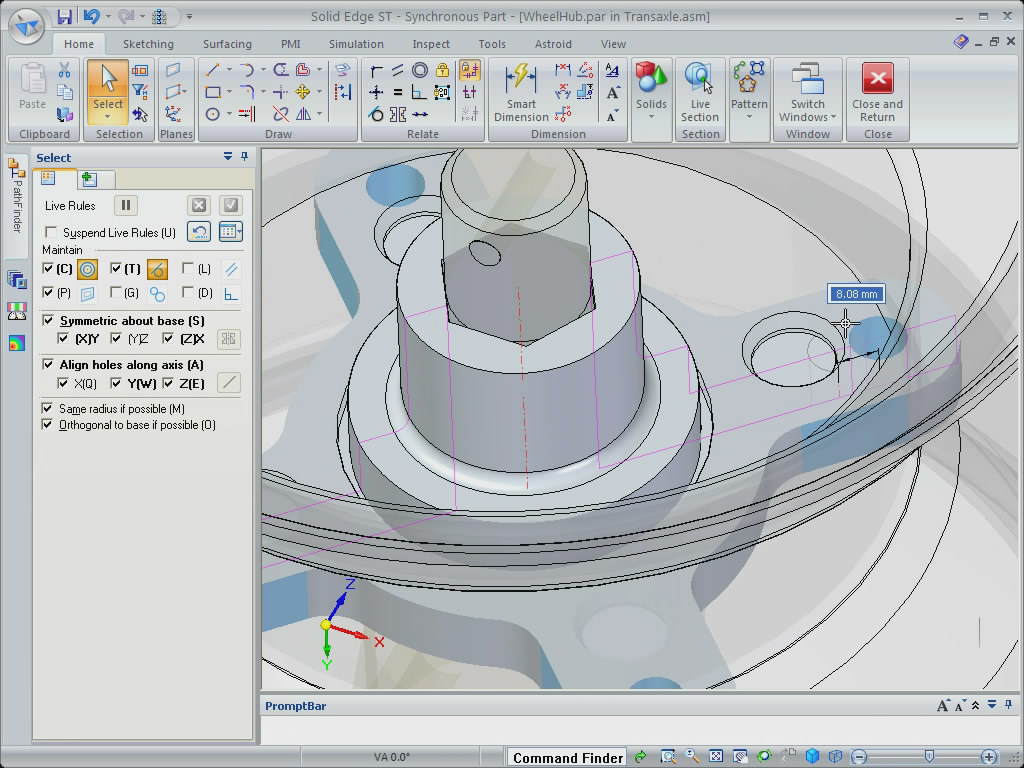The height and width of the screenshot is (768, 1024).
Task: Toggle Symmetric about base (S) checkbox
Action: point(48,321)
